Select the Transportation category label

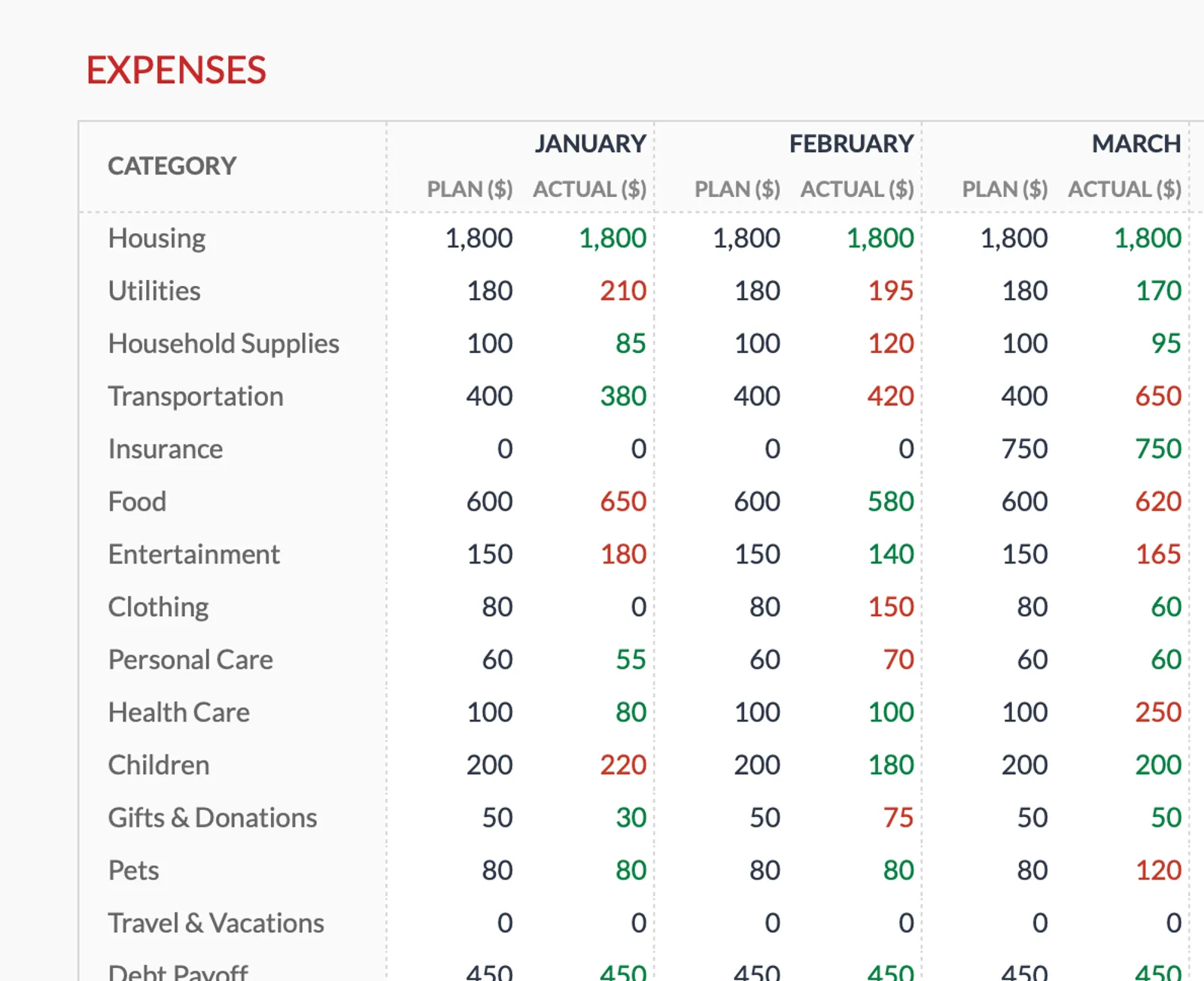[x=196, y=396]
